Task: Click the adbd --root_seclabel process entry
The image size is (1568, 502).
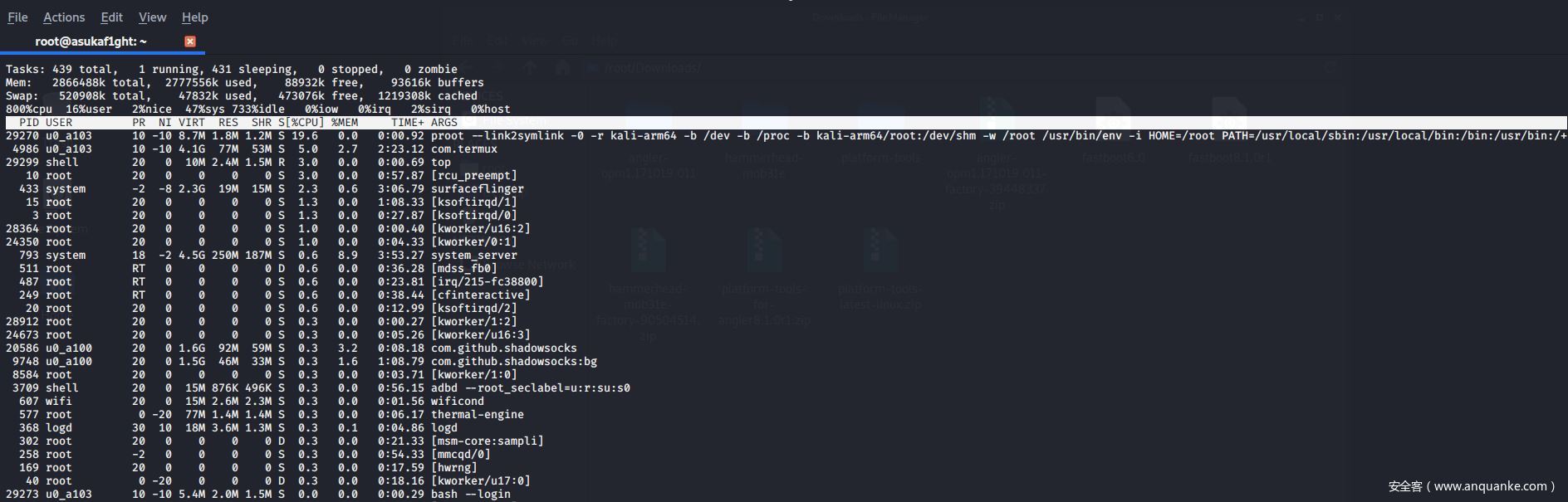Action: pos(530,388)
